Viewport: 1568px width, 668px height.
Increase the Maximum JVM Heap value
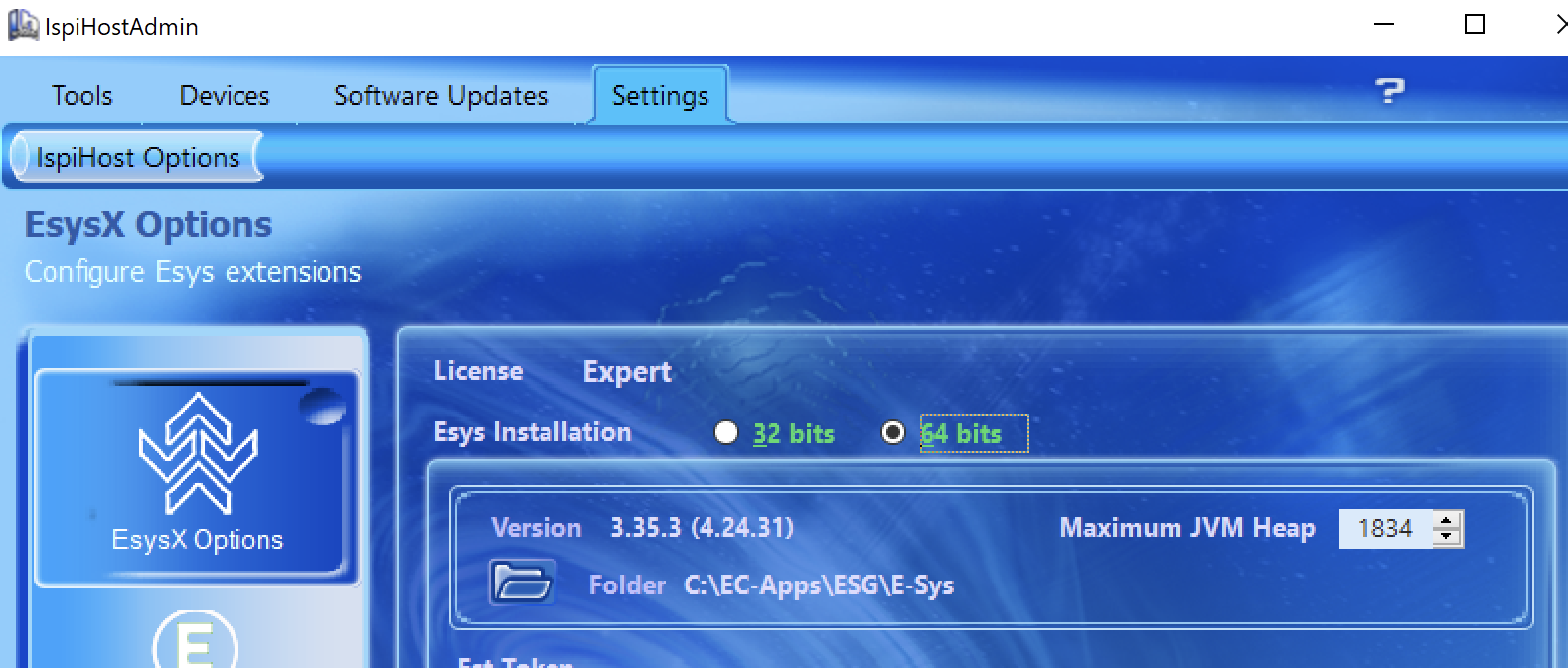click(1448, 520)
